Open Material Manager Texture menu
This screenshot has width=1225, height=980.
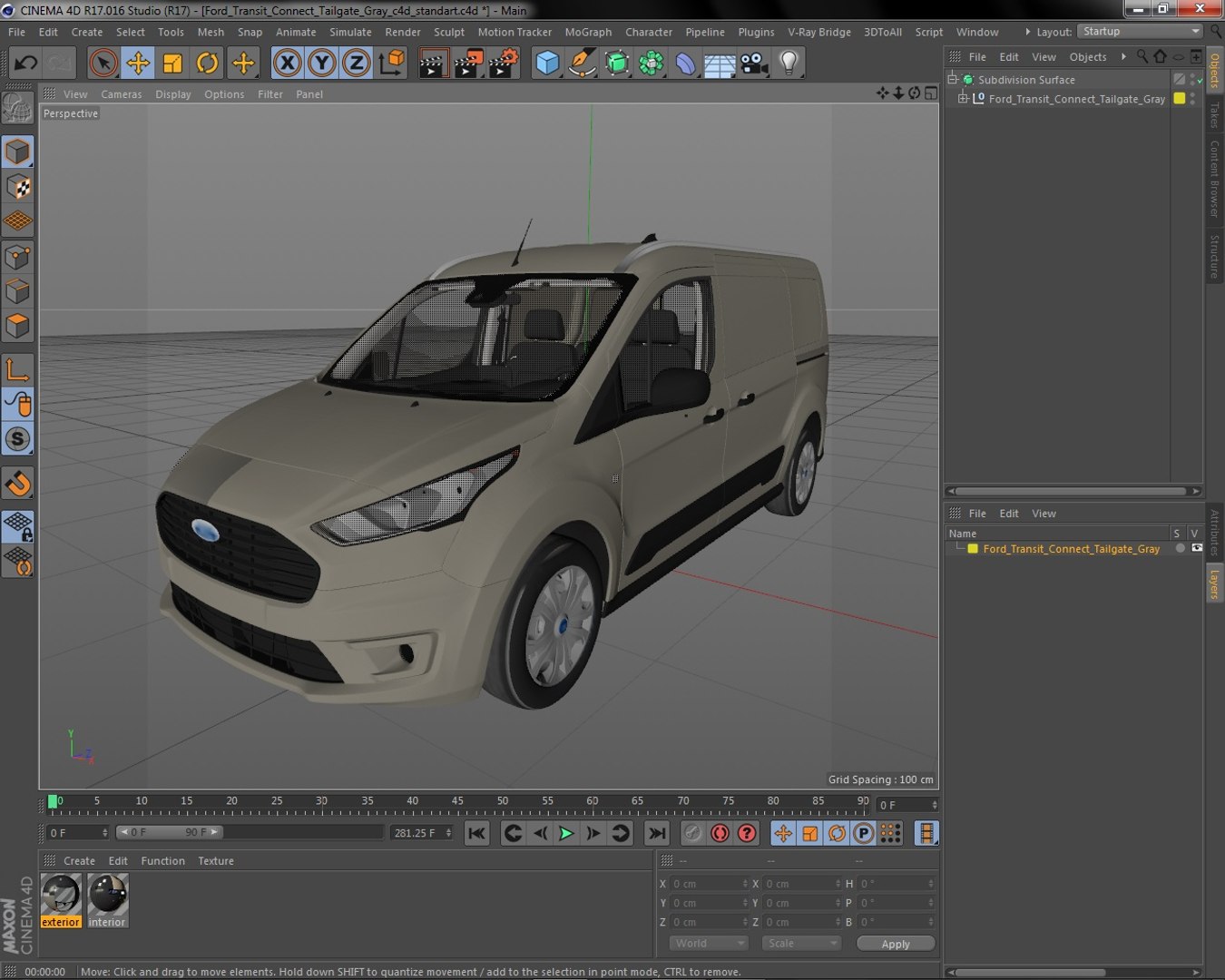pyautogui.click(x=216, y=861)
